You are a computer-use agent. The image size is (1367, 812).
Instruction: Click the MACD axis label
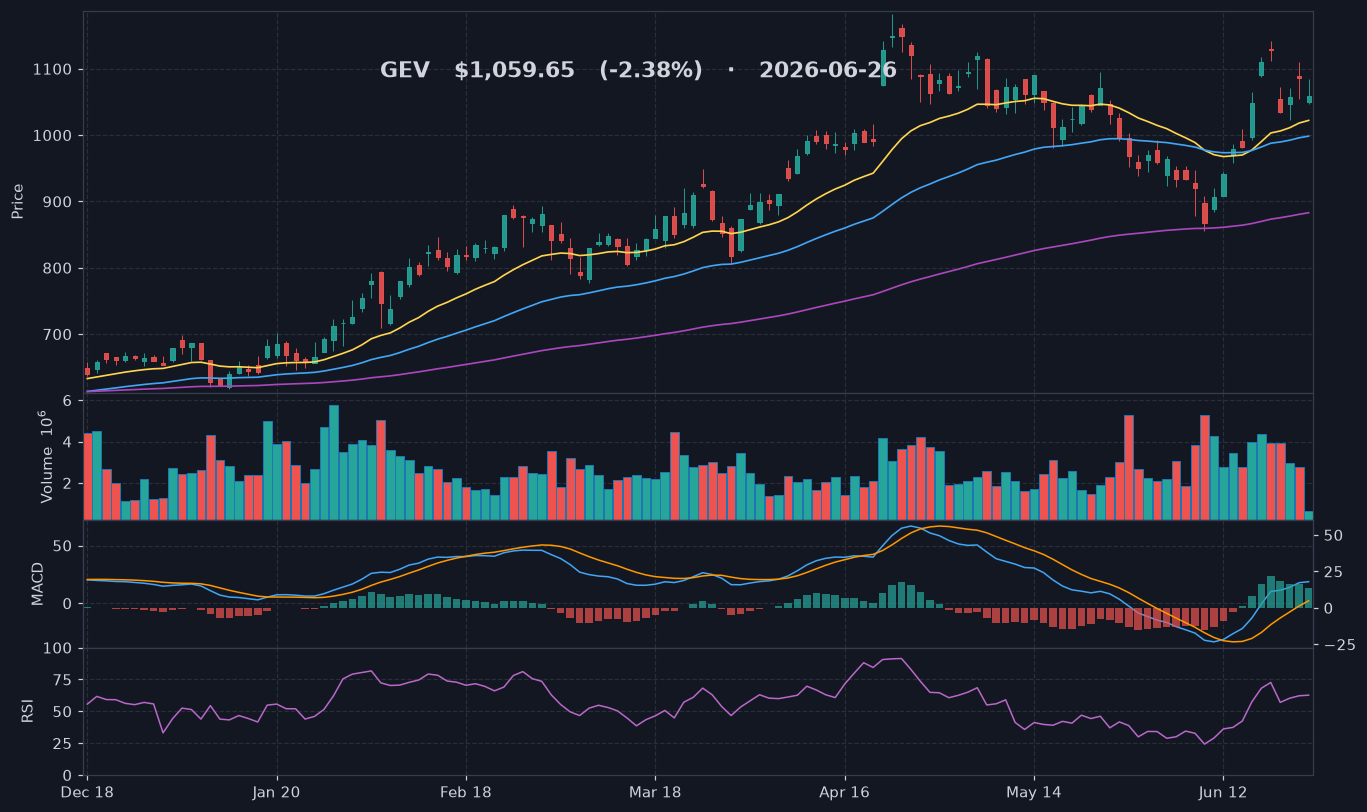point(38,583)
